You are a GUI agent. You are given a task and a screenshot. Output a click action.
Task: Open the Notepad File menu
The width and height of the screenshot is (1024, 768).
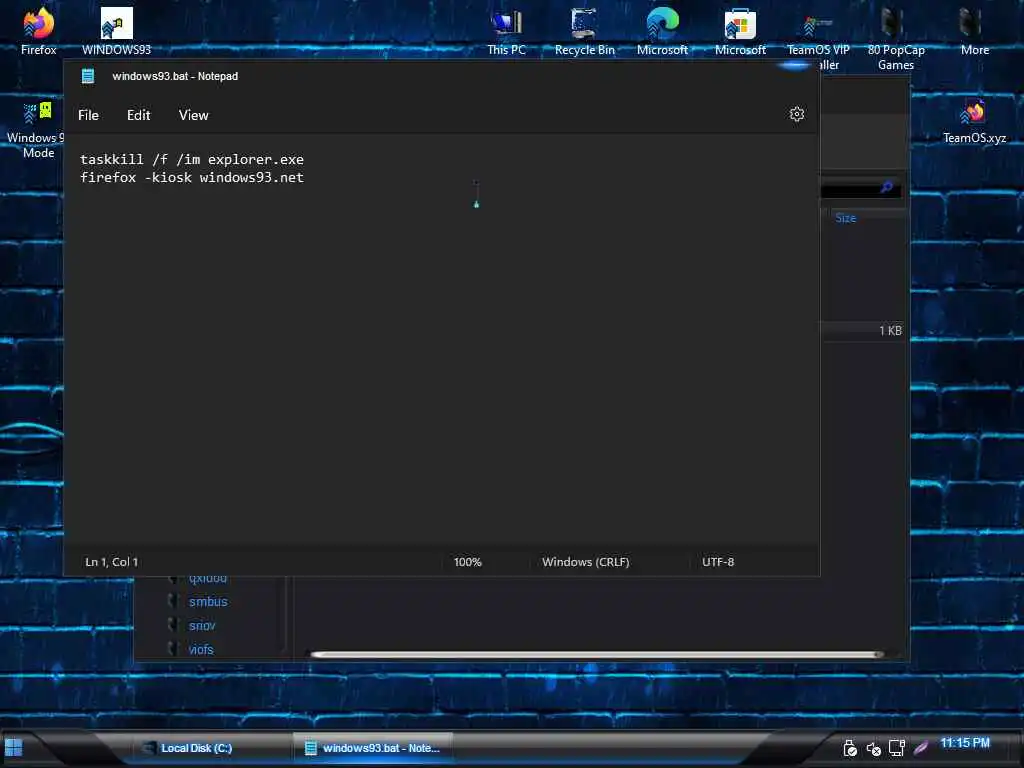(88, 115)
